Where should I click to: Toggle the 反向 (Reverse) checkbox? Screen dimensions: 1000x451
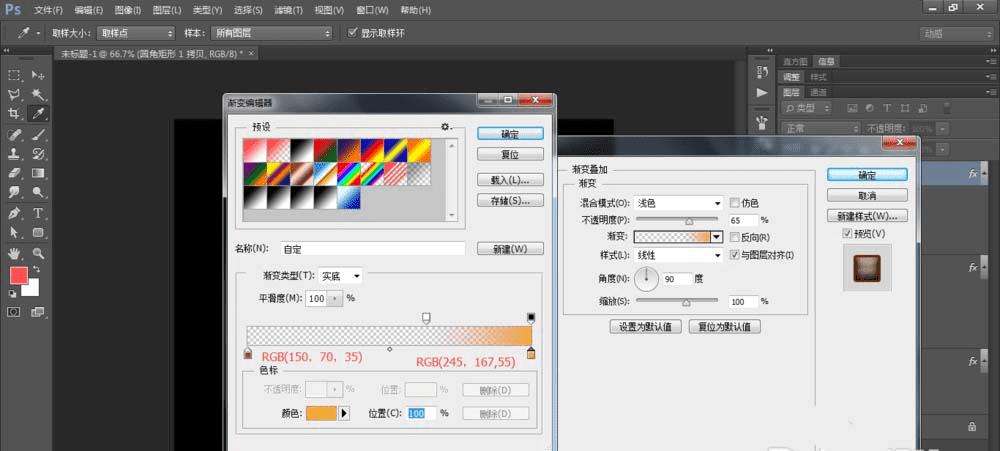tap(736, 238)
